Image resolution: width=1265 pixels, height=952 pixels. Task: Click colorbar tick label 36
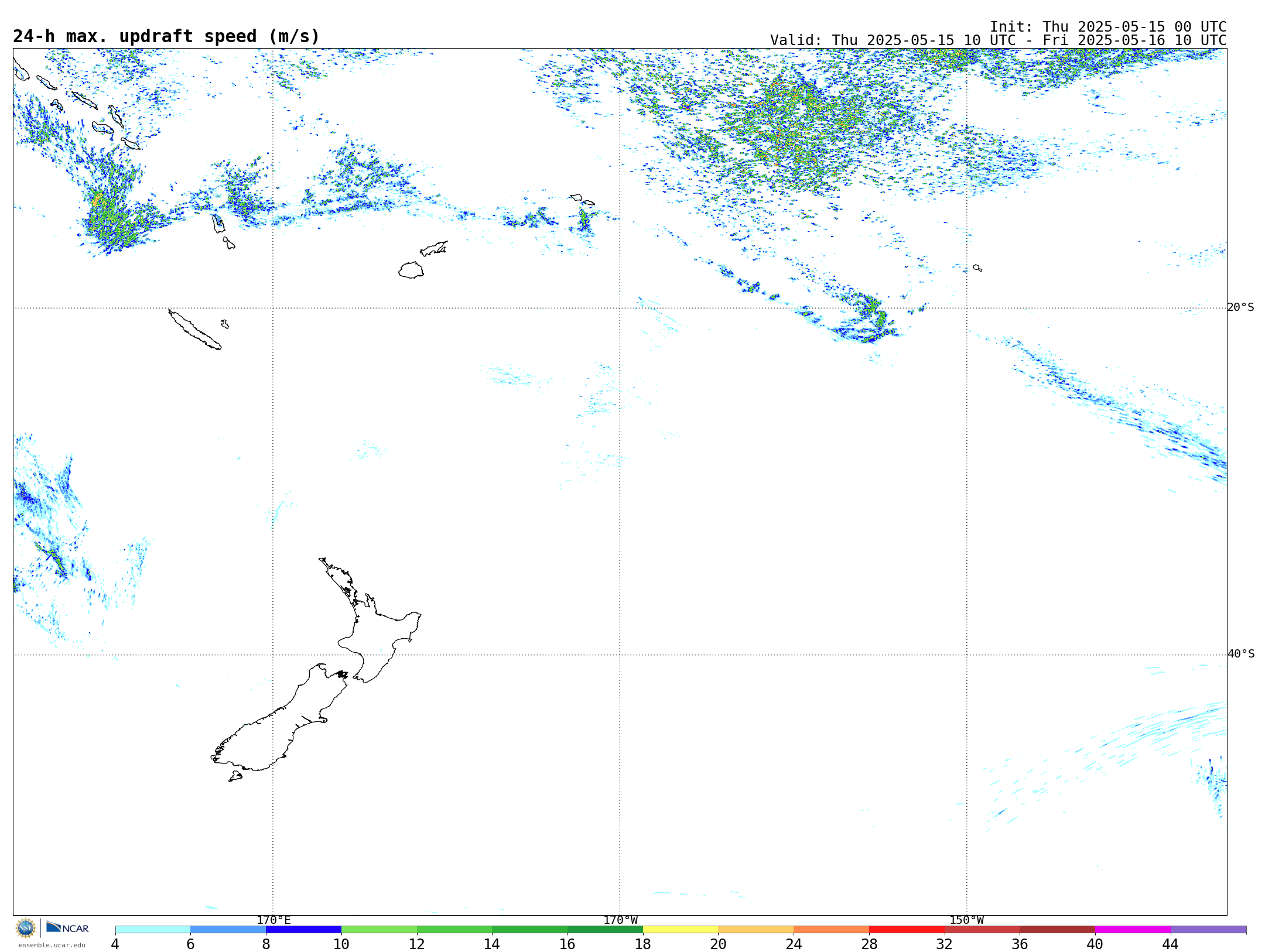pyautogui.click(x=1020, y=944)
